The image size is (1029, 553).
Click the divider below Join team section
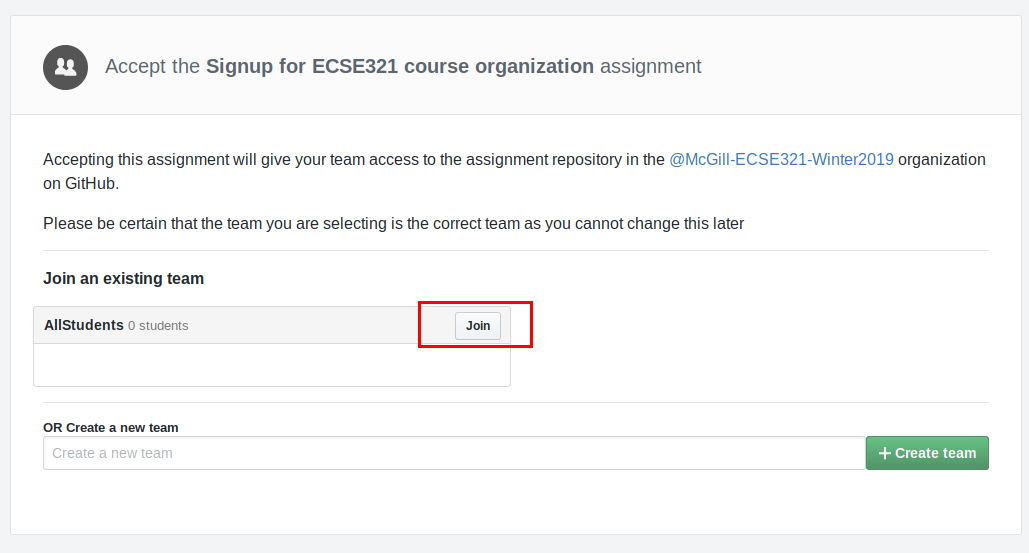tap(516, 402)
